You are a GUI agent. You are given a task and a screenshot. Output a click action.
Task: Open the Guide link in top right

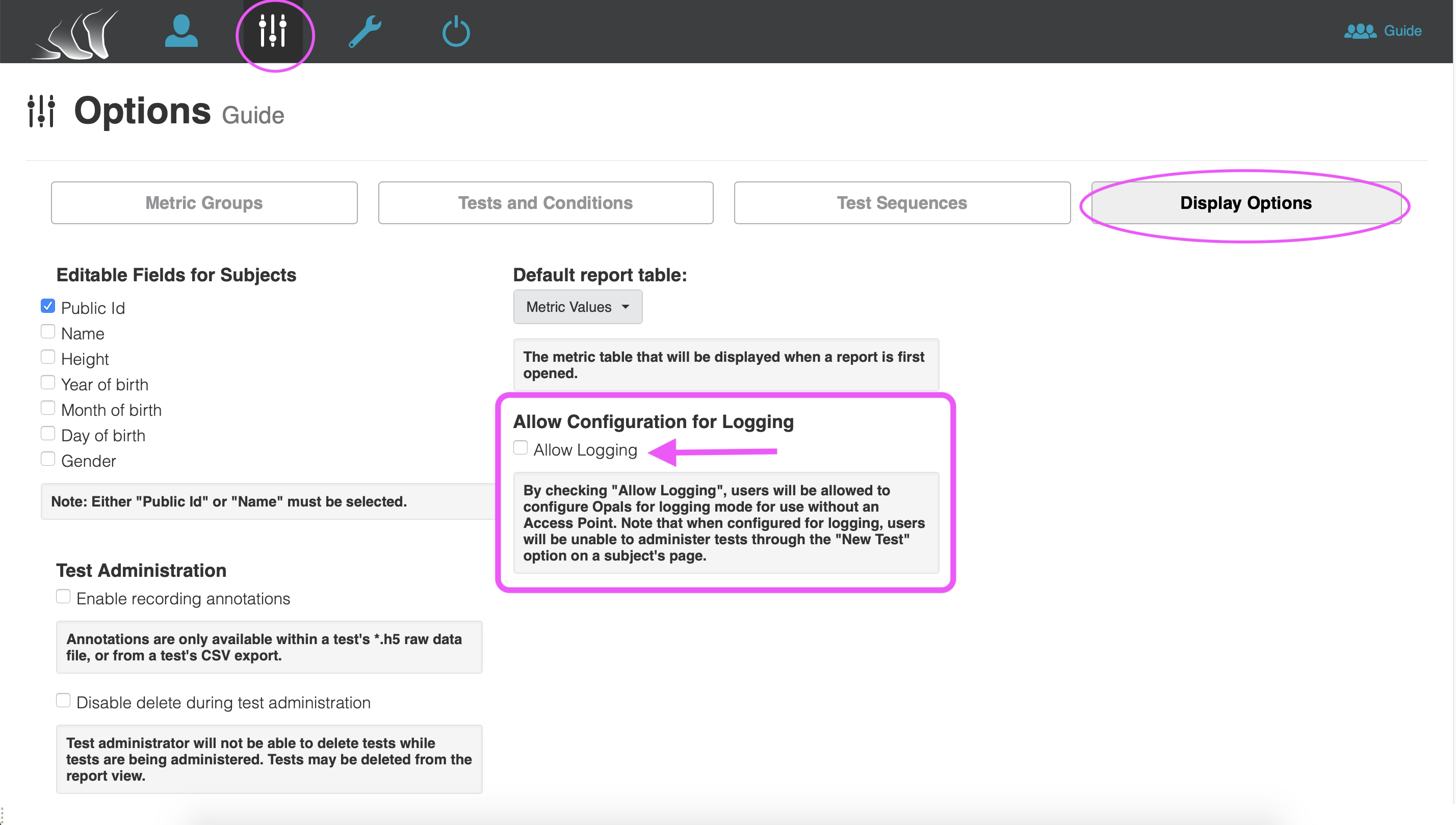[x=1402, y=31]
